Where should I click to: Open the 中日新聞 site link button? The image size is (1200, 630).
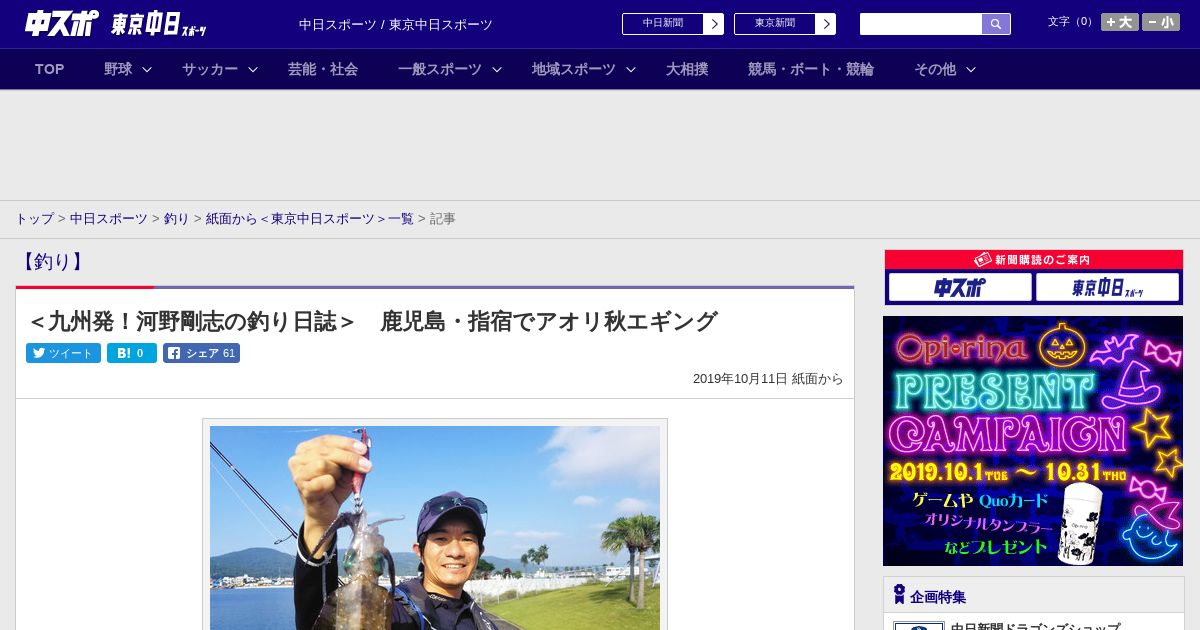pyautogui.click(x=663, y=24)
